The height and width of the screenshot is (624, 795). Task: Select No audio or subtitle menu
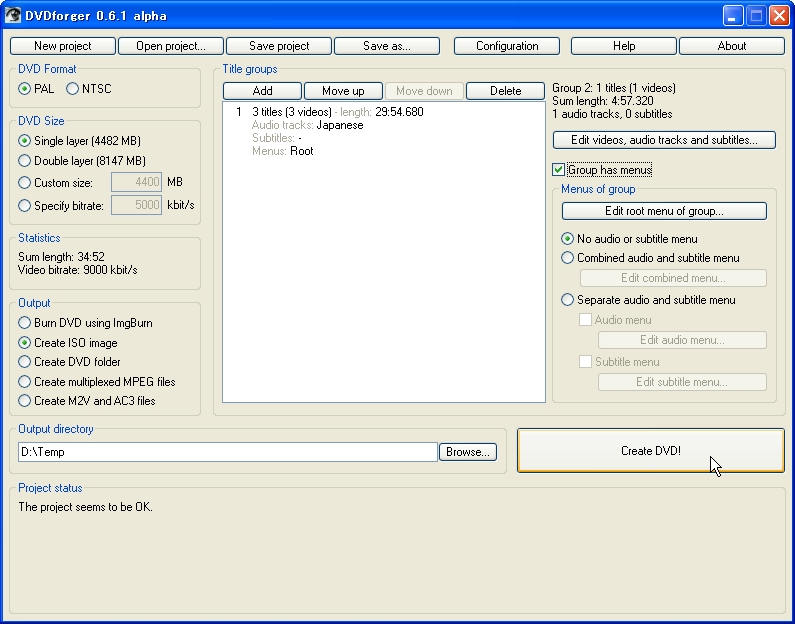click(x=567, y=239)
